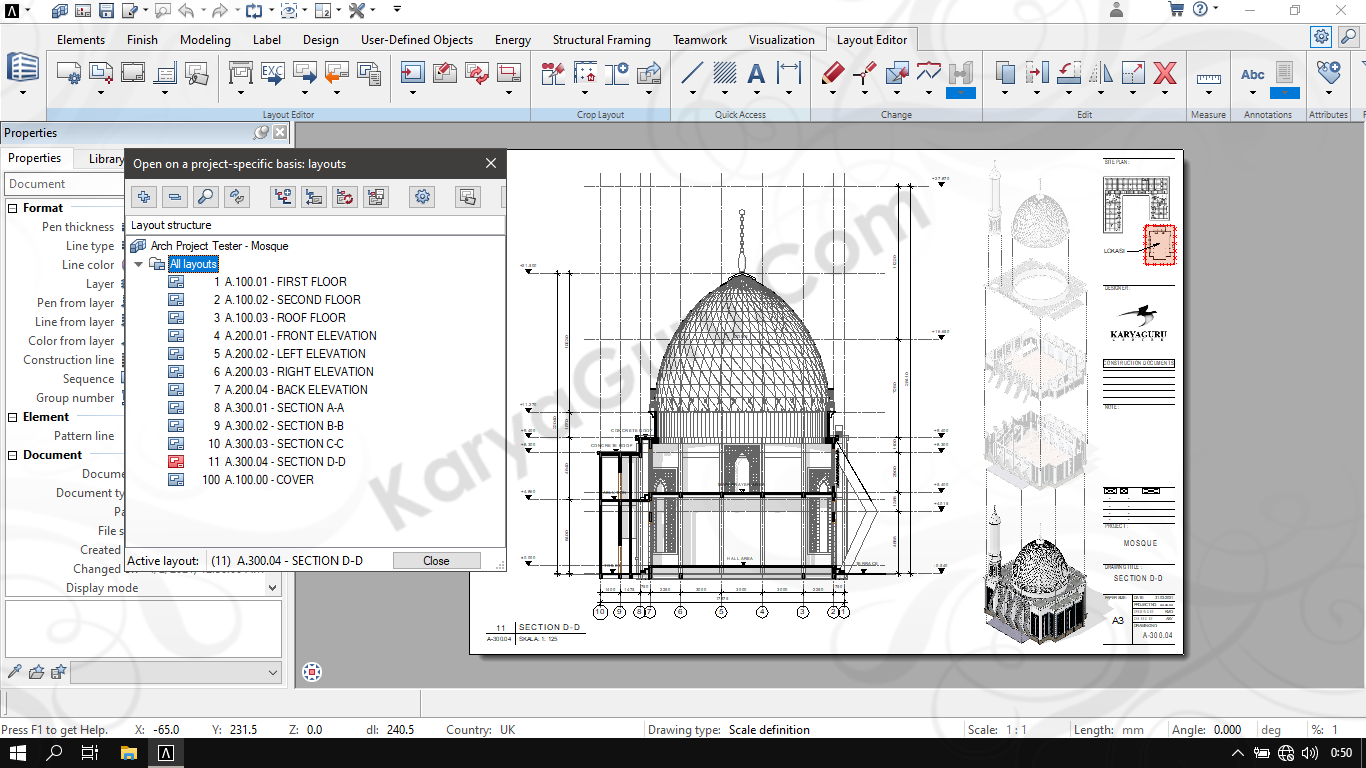Viewport: 1366px width, 768px height.
Task: Select layout A.200.01 - FRONT ELEVATION
Action: click(x=300, y=336)
